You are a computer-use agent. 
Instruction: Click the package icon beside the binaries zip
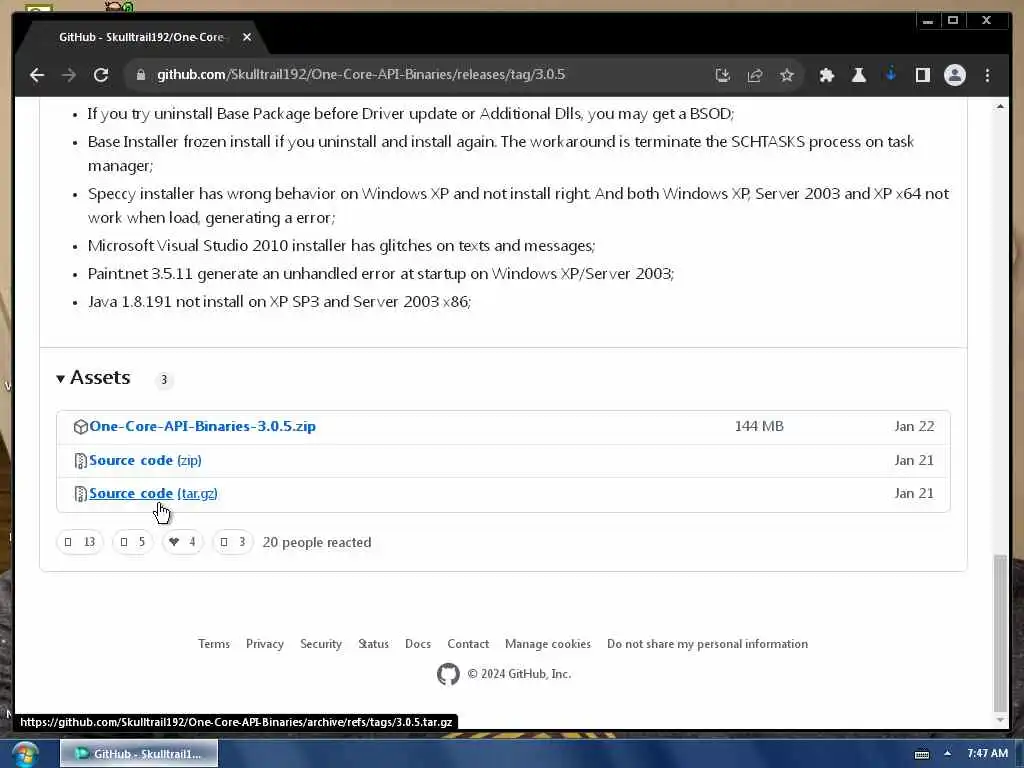[80, 426]
